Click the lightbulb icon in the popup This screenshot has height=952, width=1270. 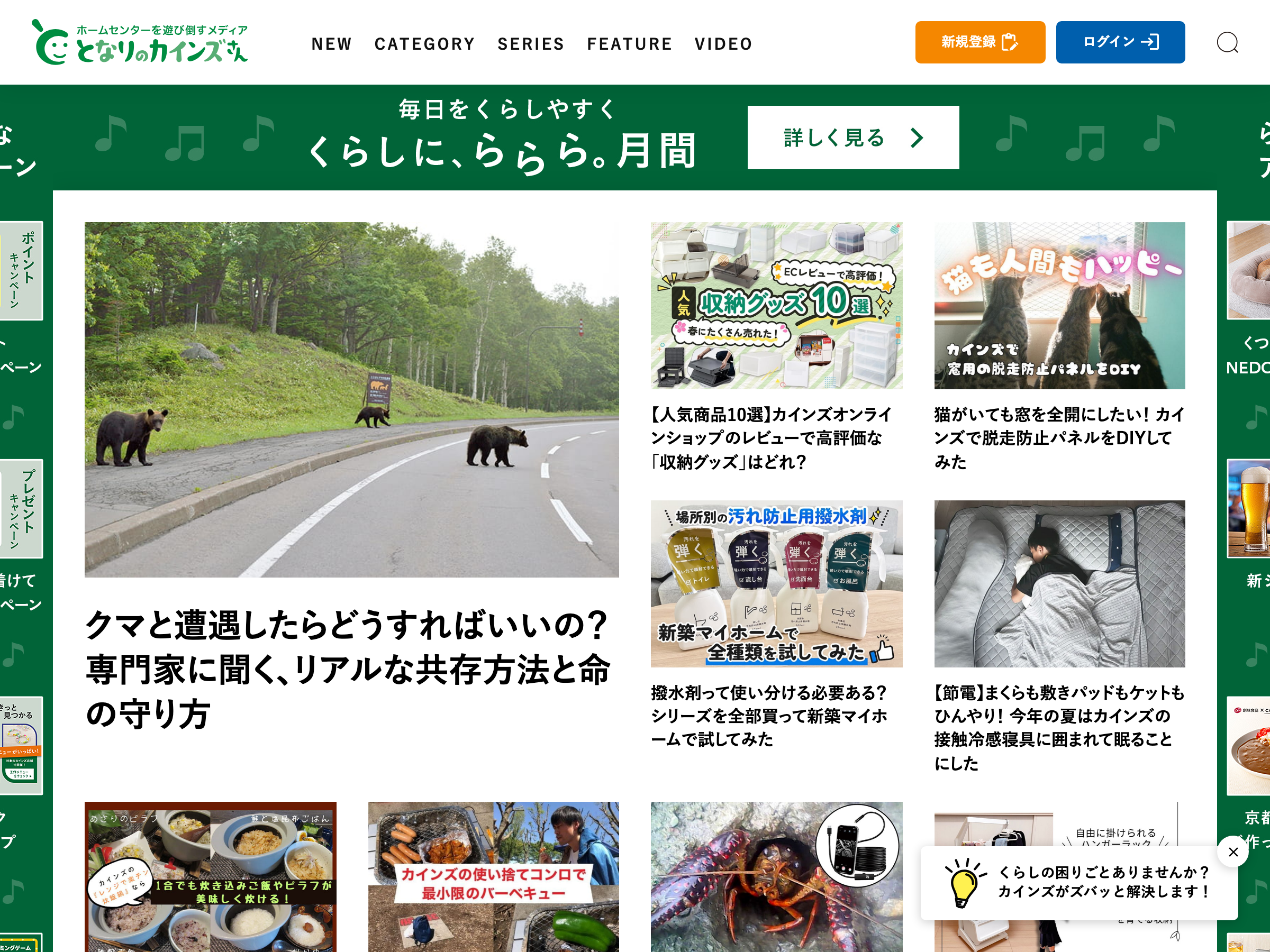click(x=965, y=883)
